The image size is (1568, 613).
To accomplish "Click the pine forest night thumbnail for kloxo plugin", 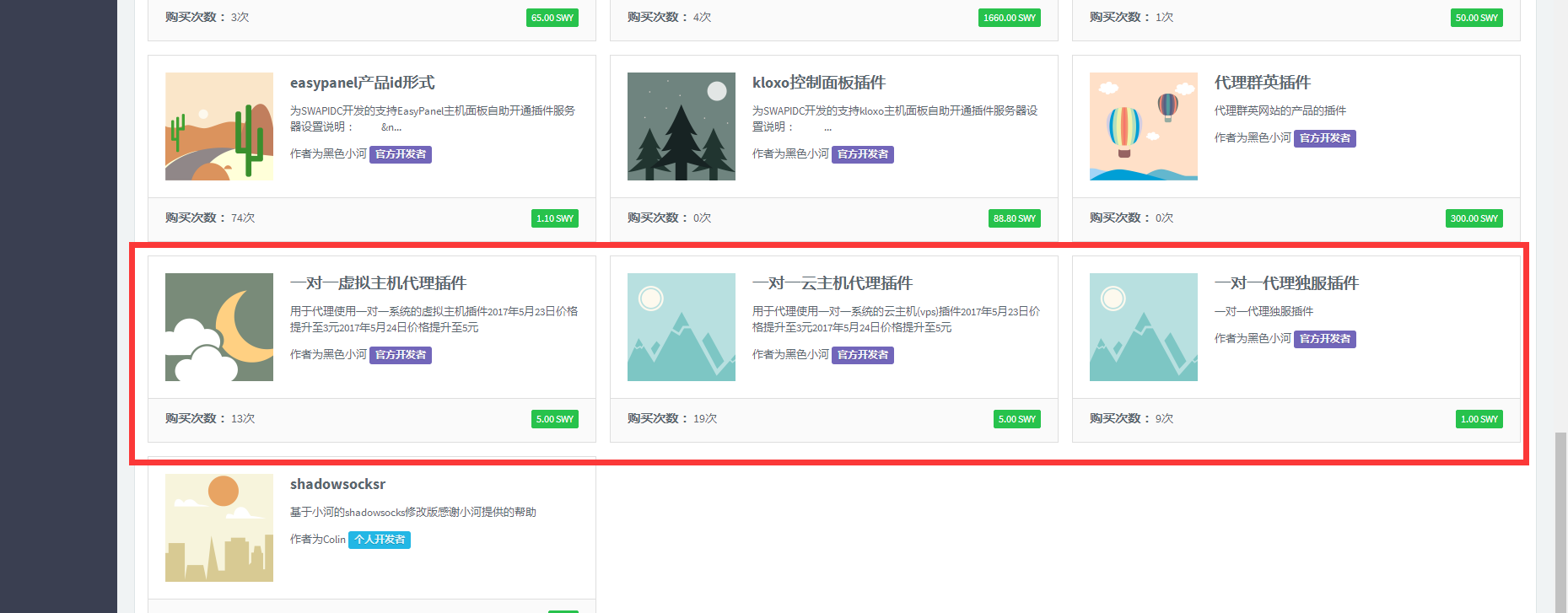I will pos(682,126).
